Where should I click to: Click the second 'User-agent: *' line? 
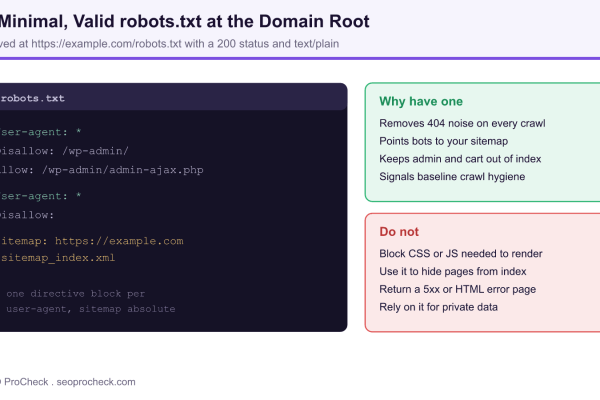pyautogui.click(x=41, y=196)
